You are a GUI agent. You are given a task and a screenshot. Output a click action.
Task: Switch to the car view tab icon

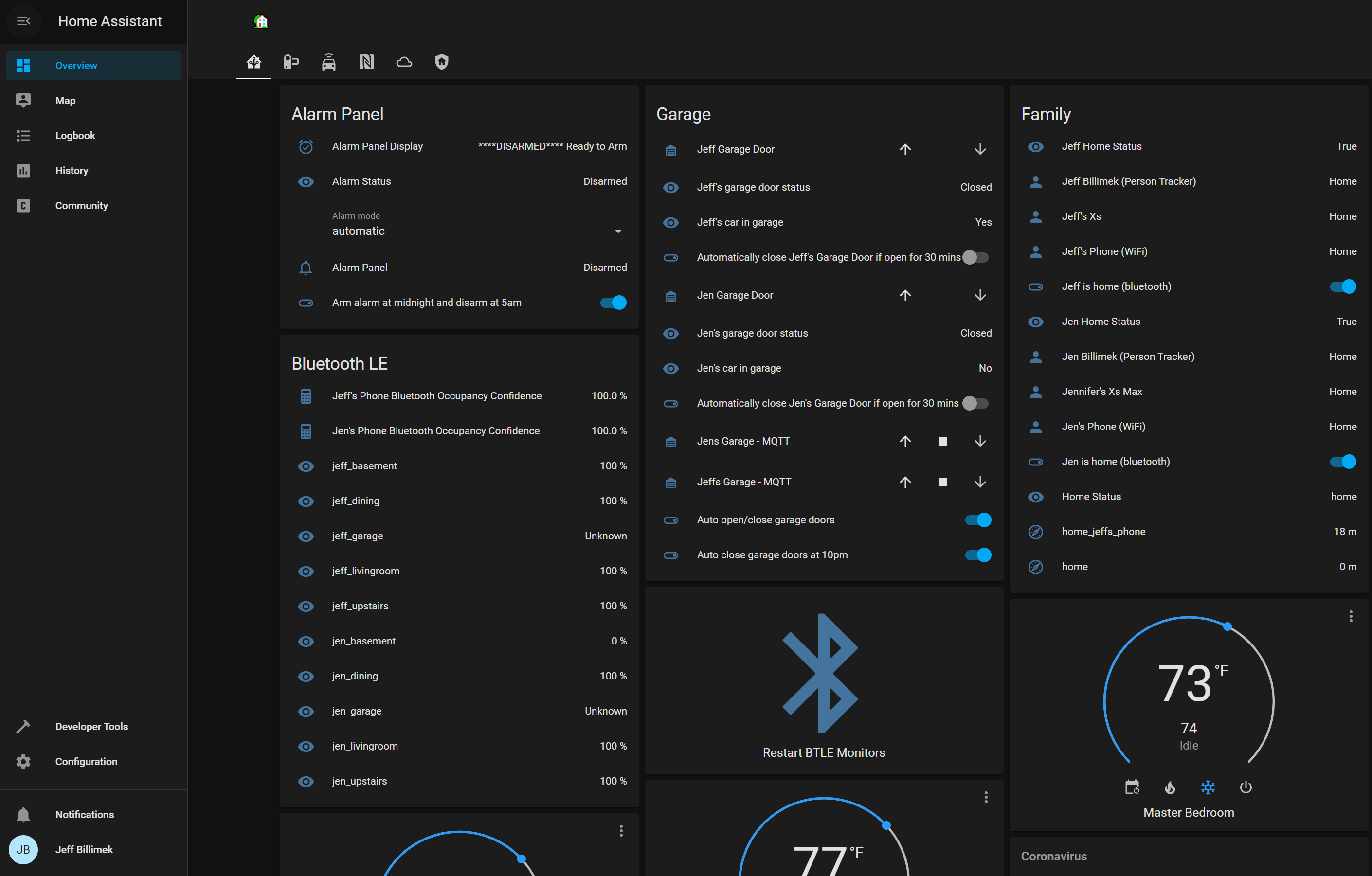click(x=329, y=61)
